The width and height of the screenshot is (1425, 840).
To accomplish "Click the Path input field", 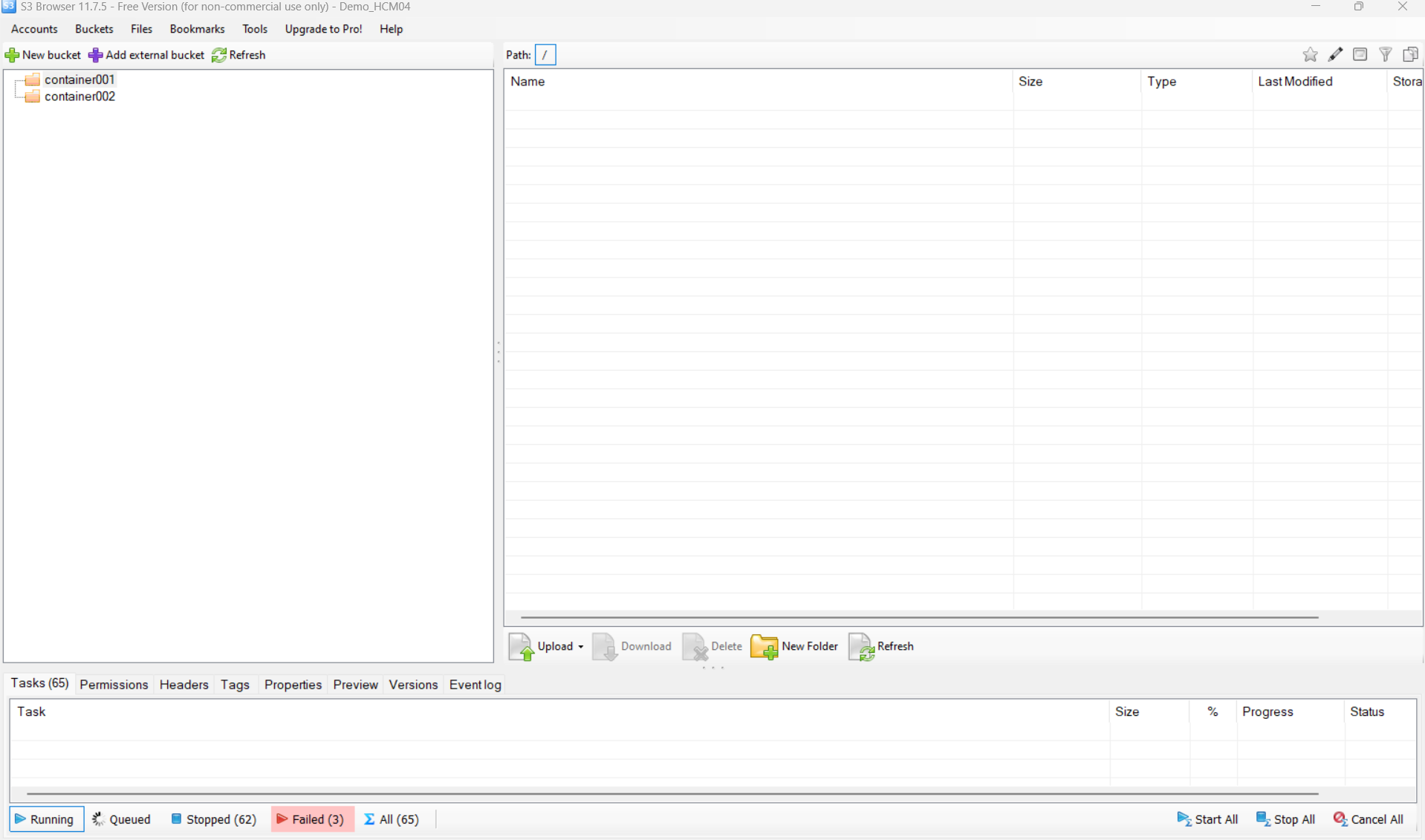I will [545, 55].
